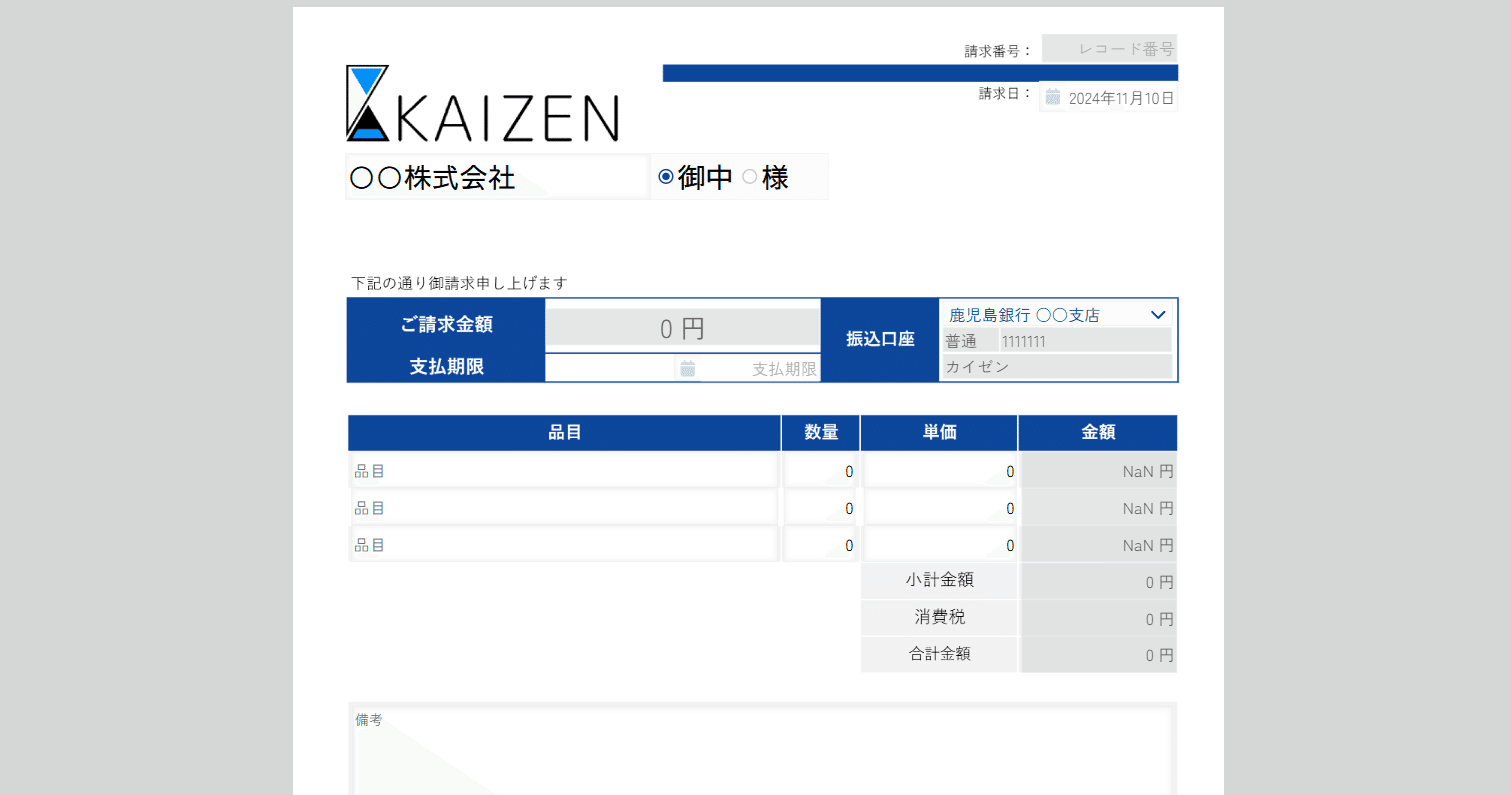
Task: Click the bank dropdown chevron arrow
Action: pyautogui.click(x=1158, y=314)
